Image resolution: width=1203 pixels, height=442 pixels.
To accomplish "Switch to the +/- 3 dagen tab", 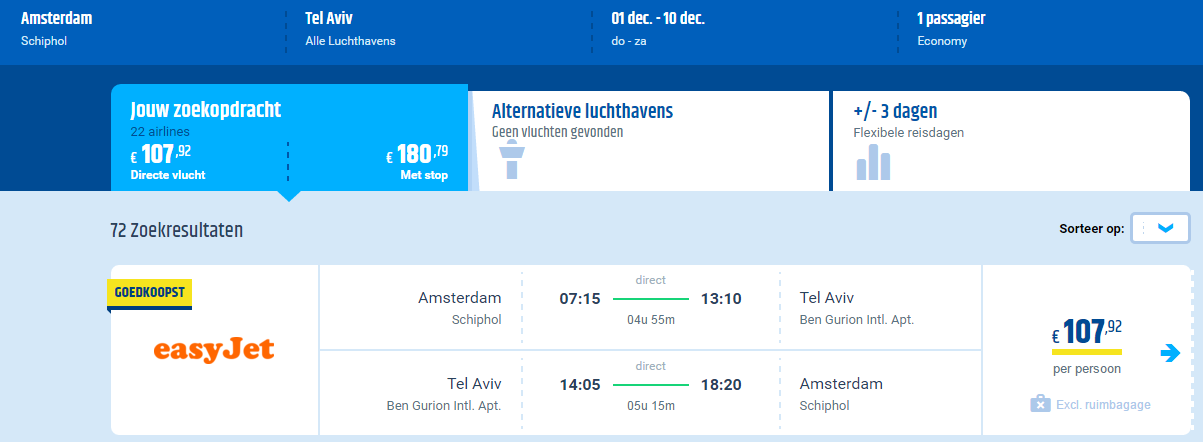I will (1011, 140).
